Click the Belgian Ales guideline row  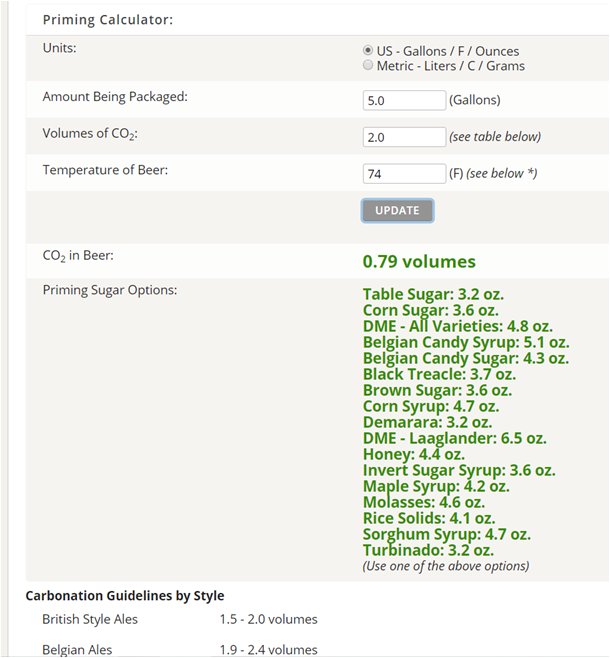(x=180, y=650)
